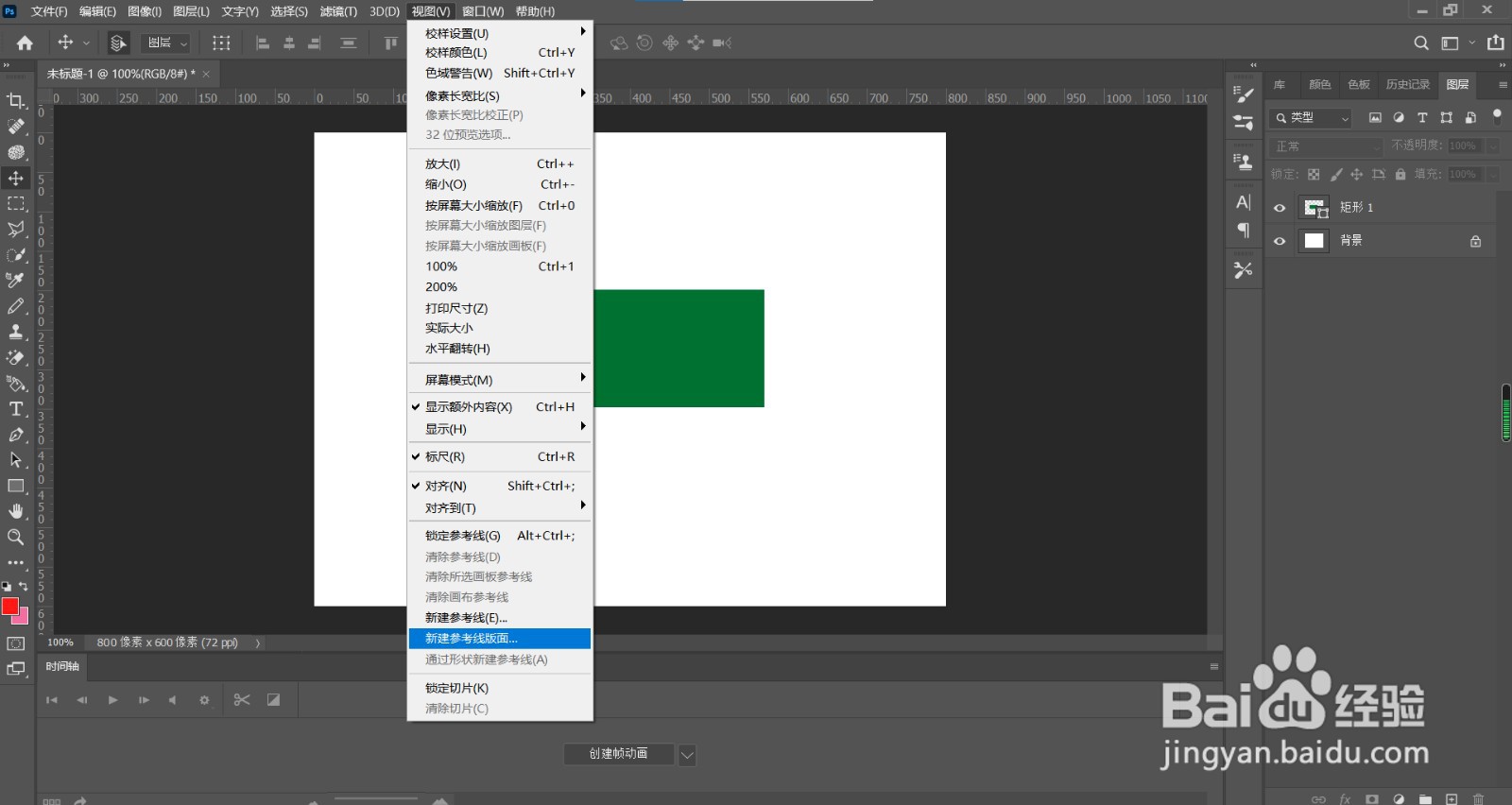
Task: Select the Hand tool
Action: coord(16,511)
